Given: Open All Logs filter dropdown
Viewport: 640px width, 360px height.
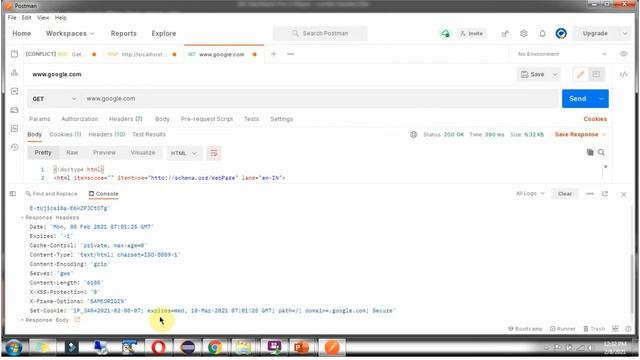Looking at the screenshot, I should point(530,193).
